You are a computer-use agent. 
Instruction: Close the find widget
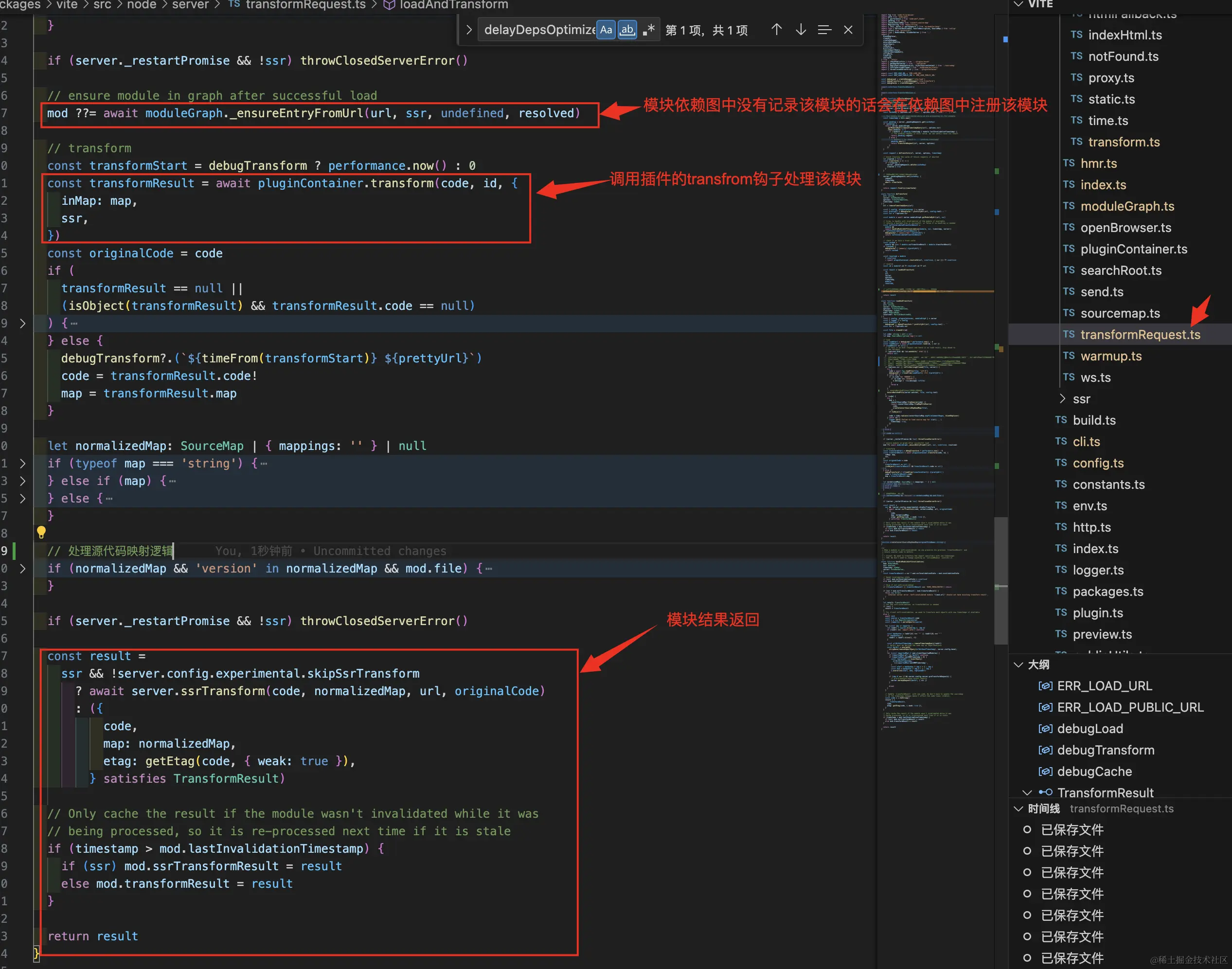pos(848,30)
